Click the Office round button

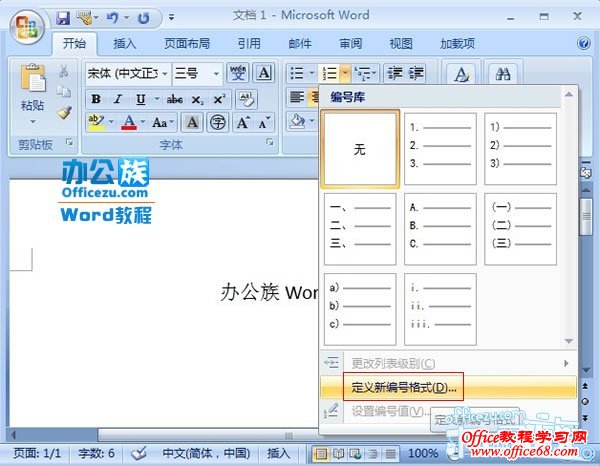tap(27, 27)
